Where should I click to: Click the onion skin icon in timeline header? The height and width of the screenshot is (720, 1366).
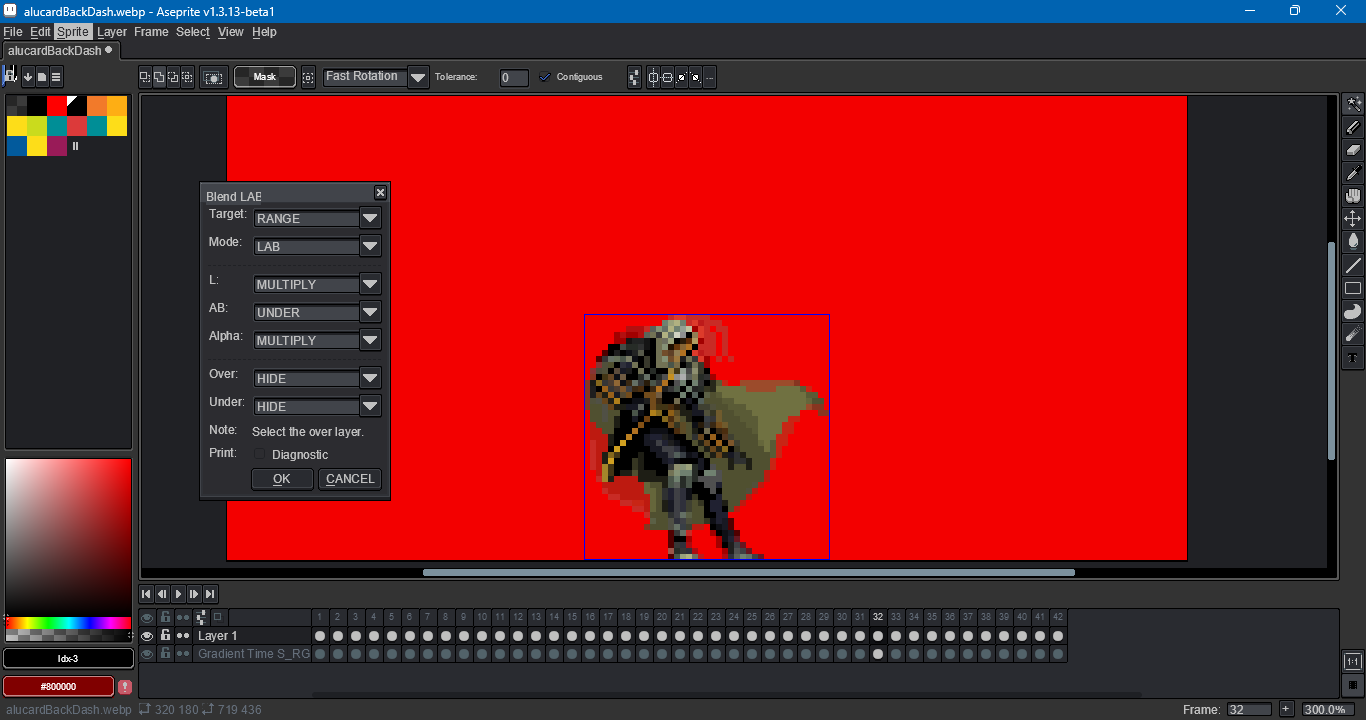(218, 617)
